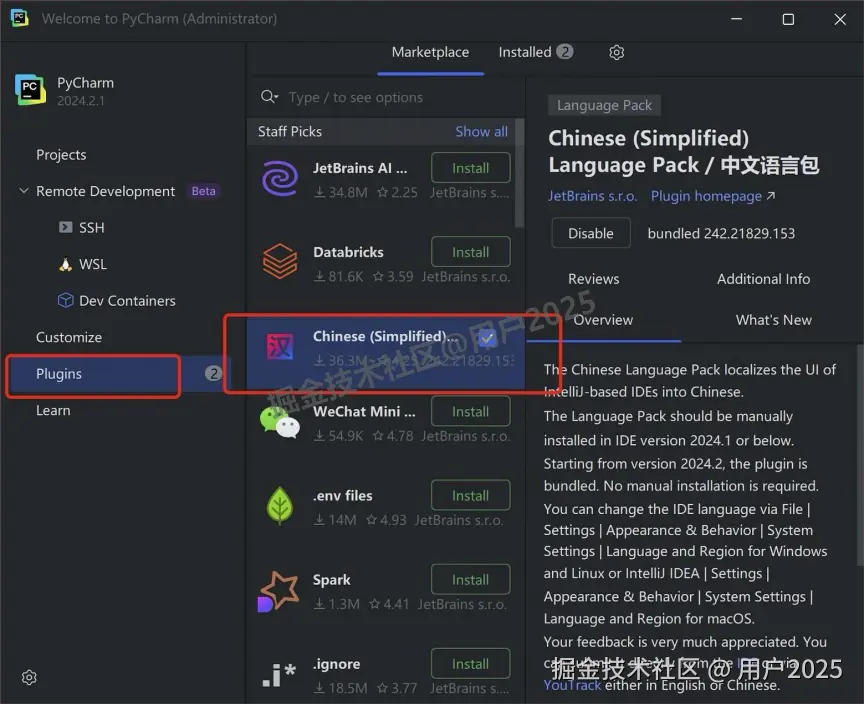Click the plugin list scrollbar

point(519,173)
